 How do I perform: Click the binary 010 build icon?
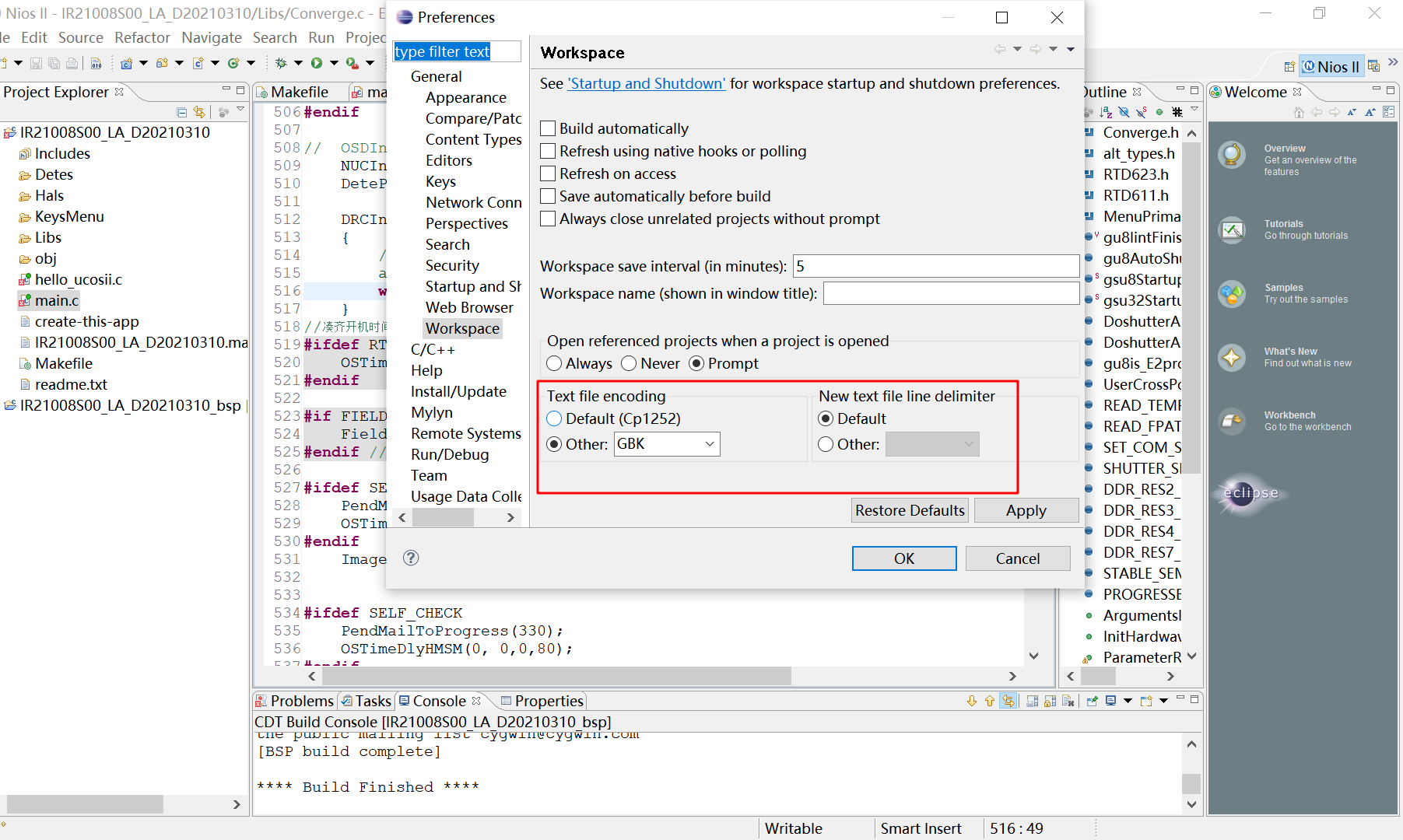(96, 63)
